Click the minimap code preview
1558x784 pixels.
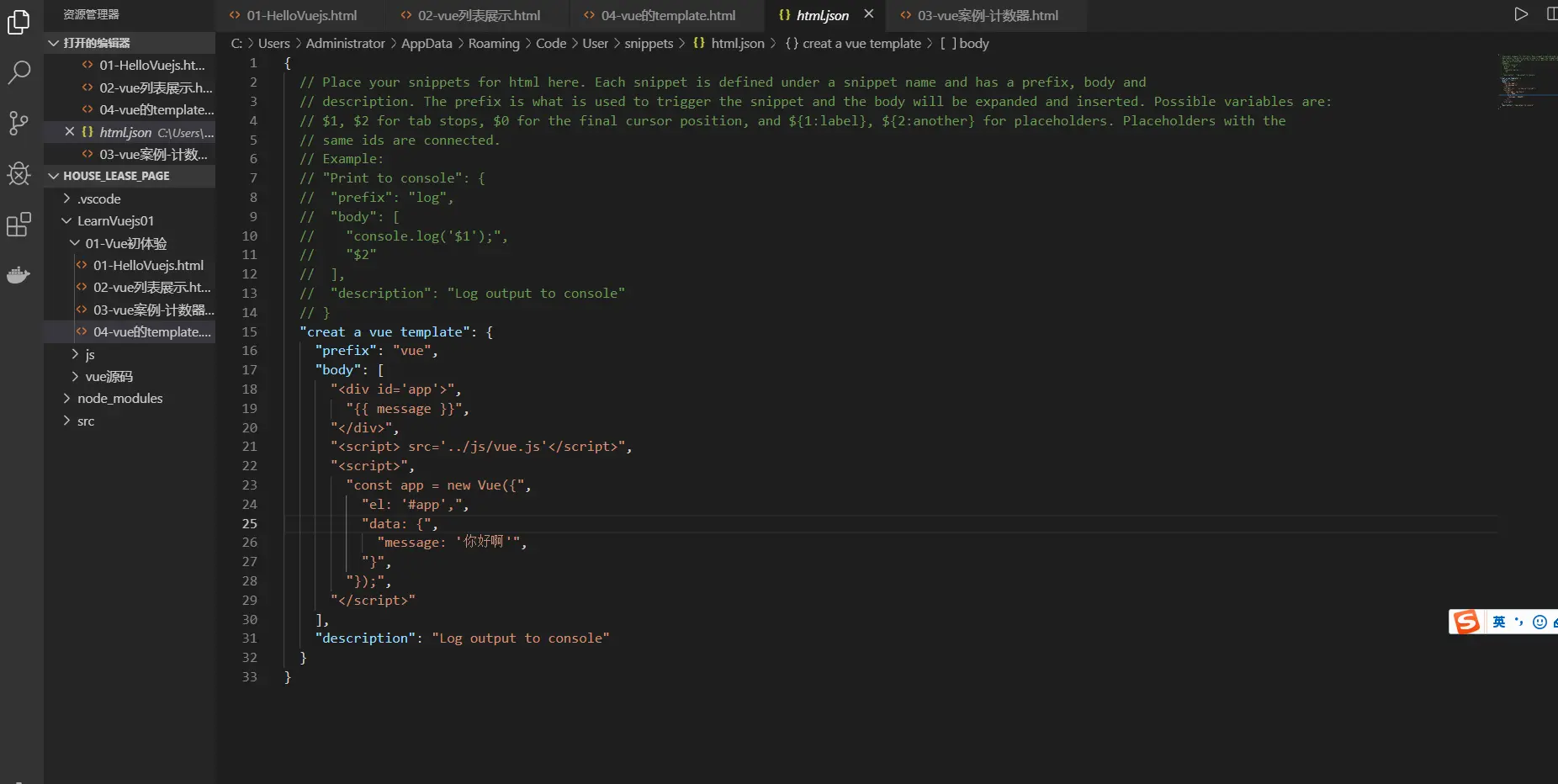1526,81
